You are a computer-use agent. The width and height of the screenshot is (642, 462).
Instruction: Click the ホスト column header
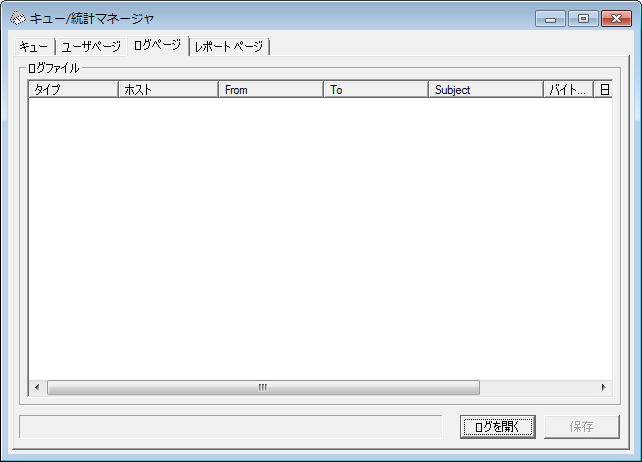(x=168, y=90)
